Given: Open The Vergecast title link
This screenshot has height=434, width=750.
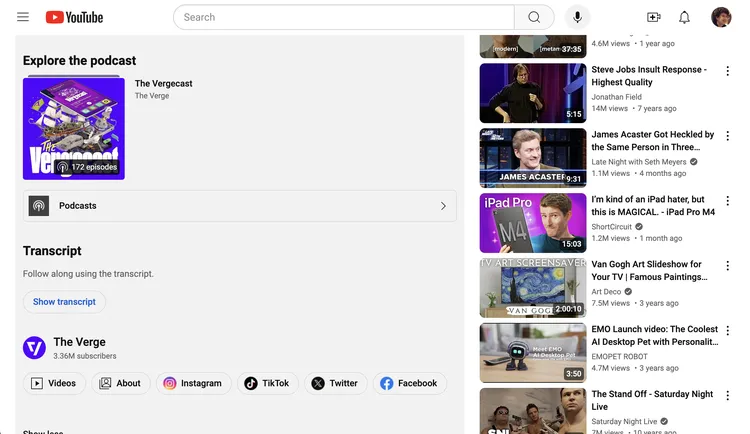Looking at the screenshot, I should (164, 83).
